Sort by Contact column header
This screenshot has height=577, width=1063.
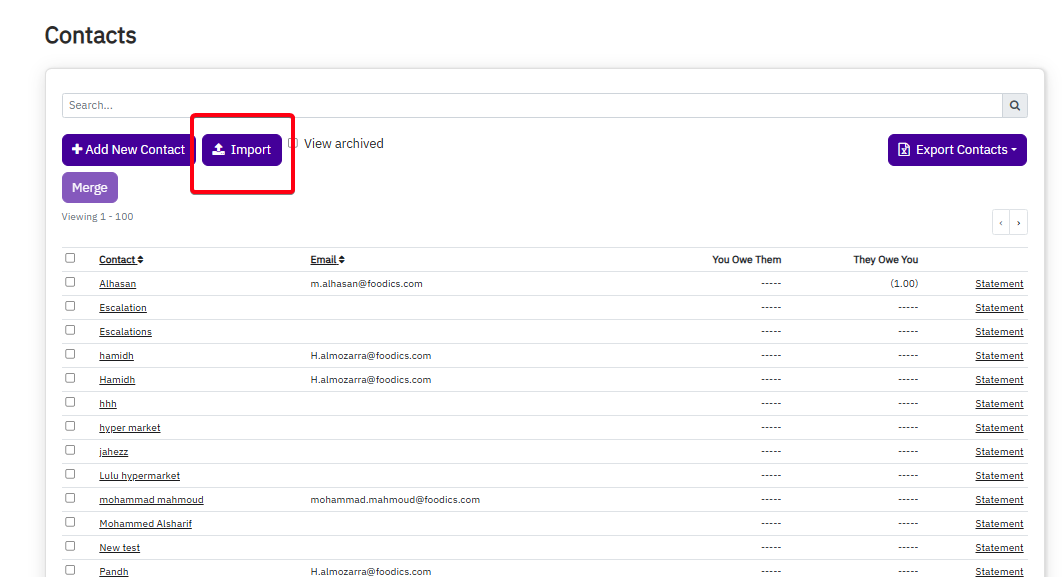[121, 260]
